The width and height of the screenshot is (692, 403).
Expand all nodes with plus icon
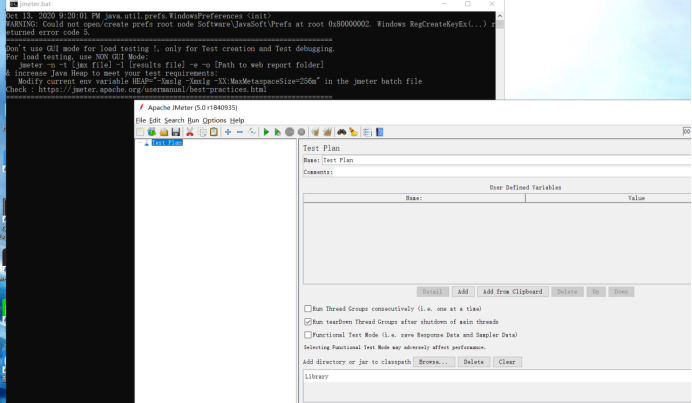[x=228, y=132]
